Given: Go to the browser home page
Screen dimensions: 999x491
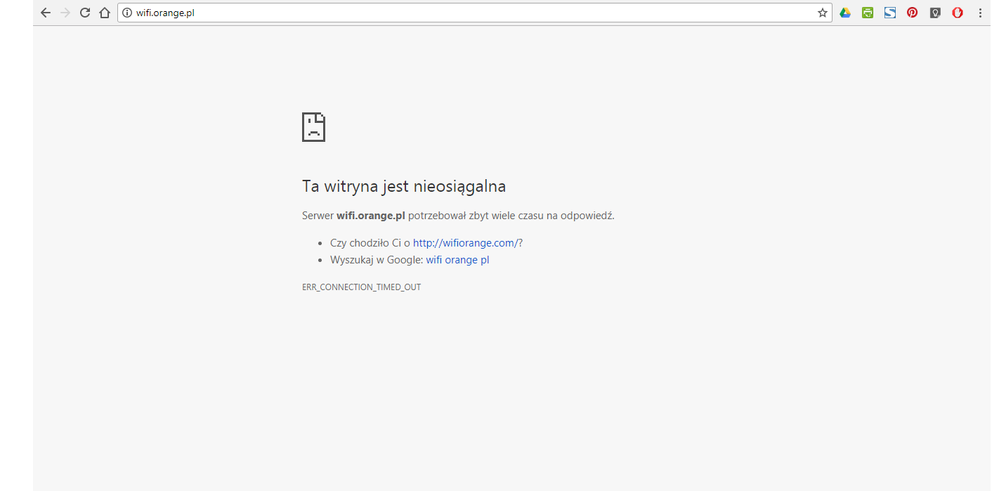Looking at the screenshot, I should [x=104, y=13].
